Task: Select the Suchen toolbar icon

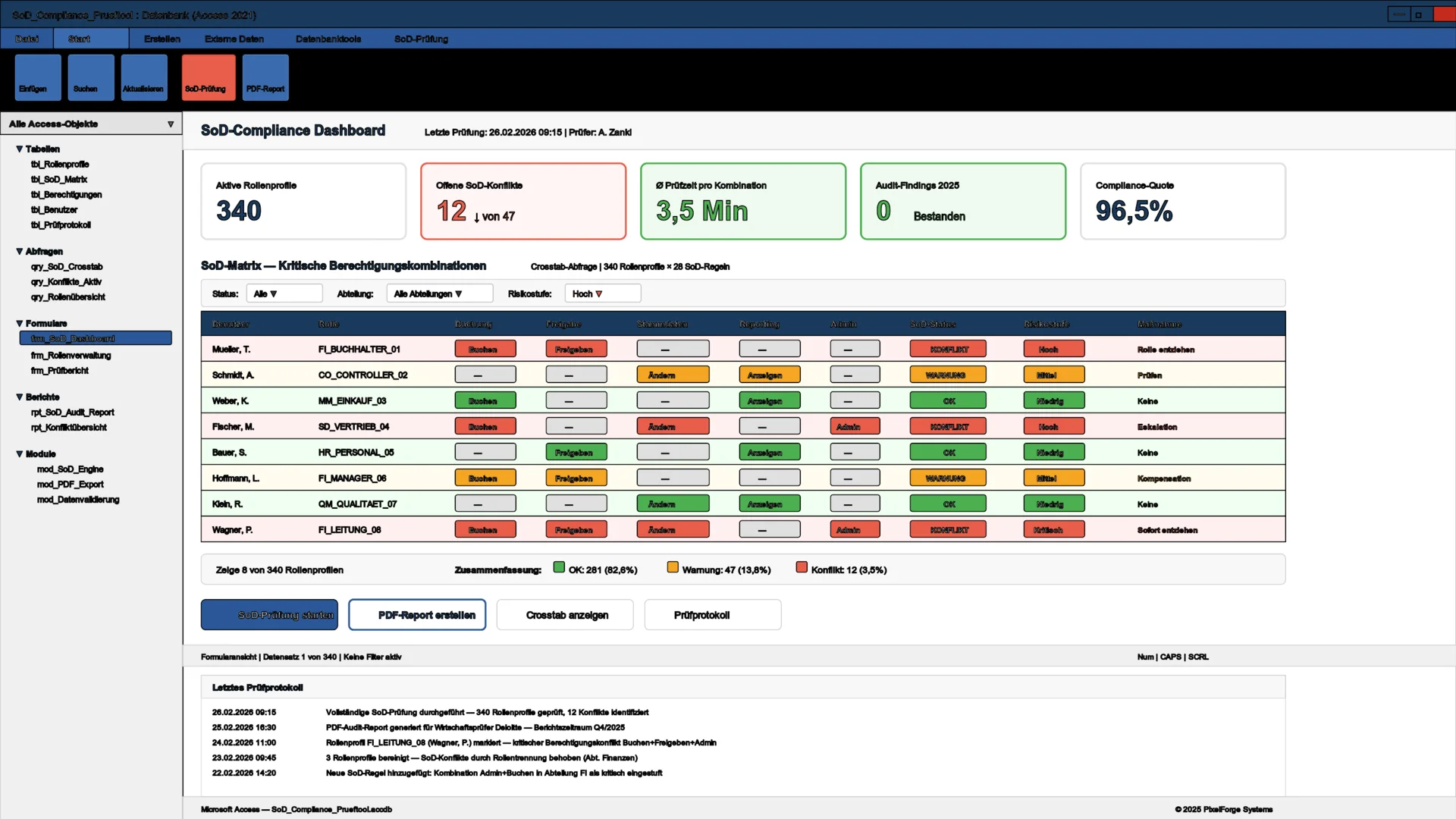Action: pos(90,77)
